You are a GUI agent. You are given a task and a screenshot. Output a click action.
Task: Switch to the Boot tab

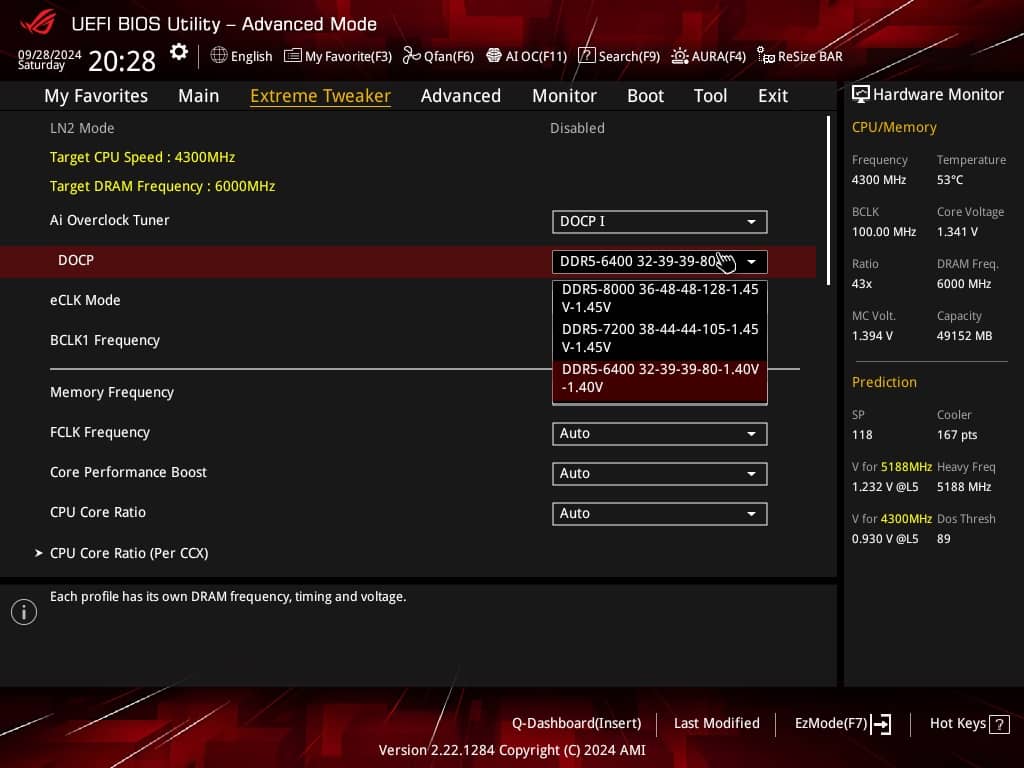pyautogui.click(x=645, y=96)
